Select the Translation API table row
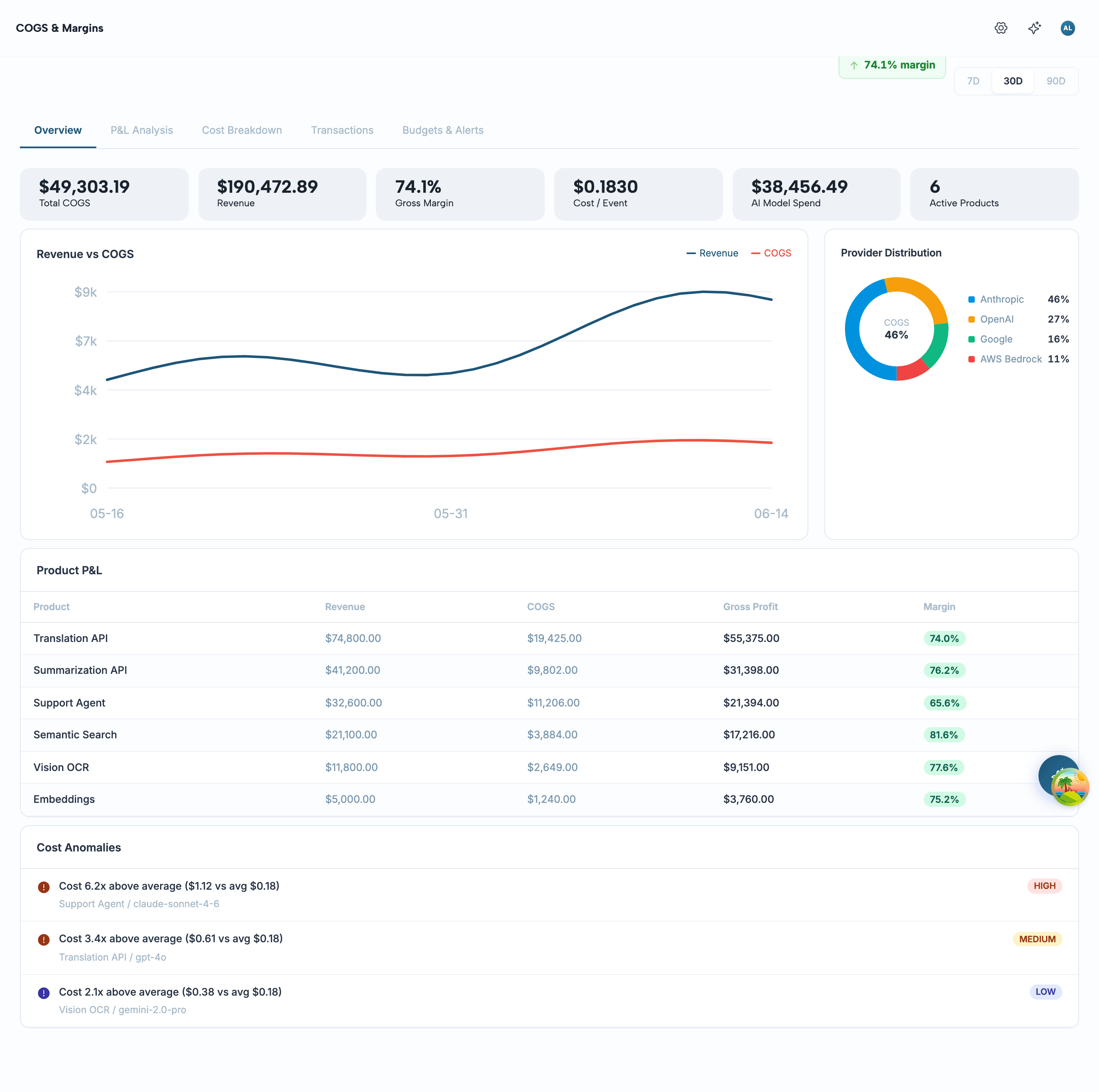This screenshot has width=1099, height=1092. pos(549,638)
